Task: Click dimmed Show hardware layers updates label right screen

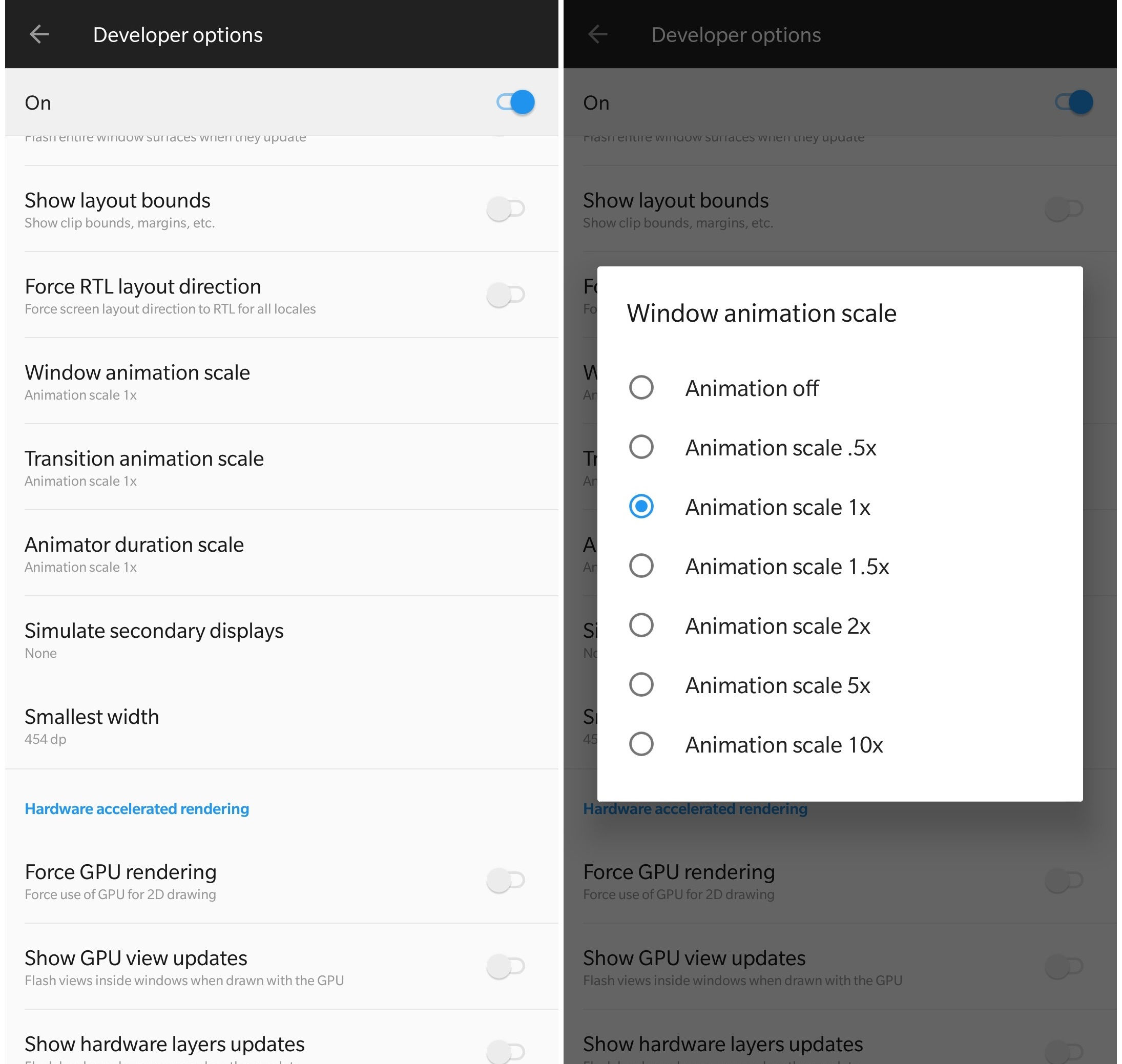Action: tap(723, 1044)
